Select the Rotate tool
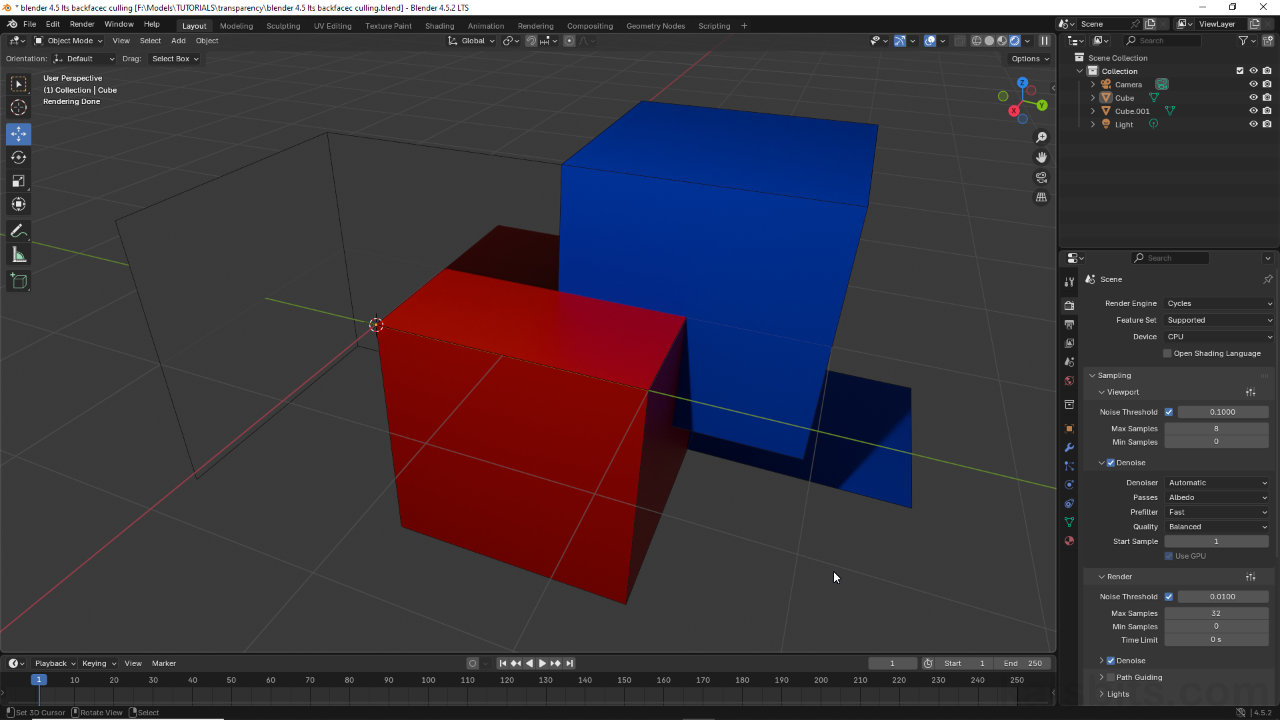The width and height of the screenshot is (1280, 720). 19,157
